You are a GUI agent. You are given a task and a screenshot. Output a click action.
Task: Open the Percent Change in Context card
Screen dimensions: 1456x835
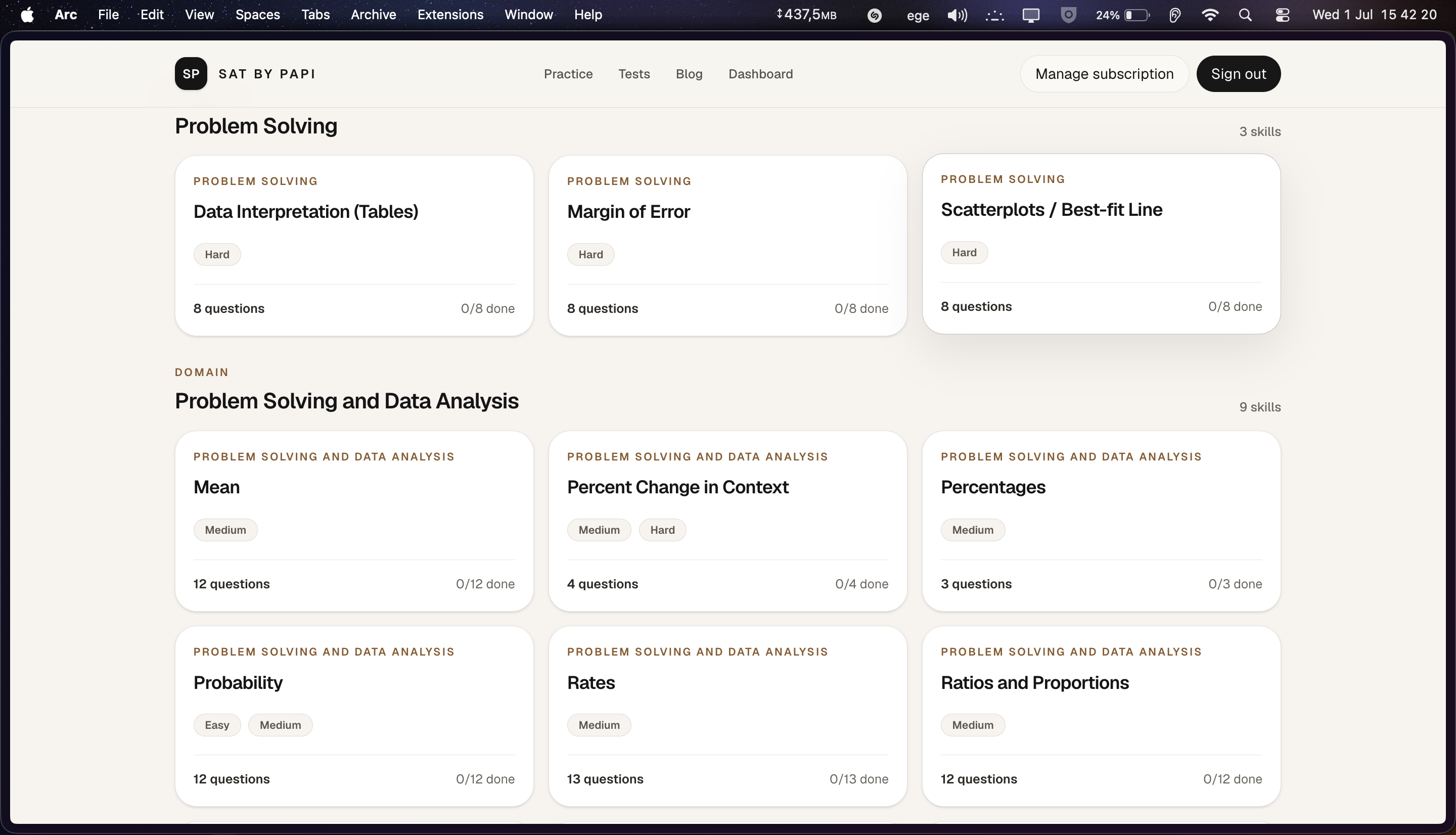[x=727, y=521]
